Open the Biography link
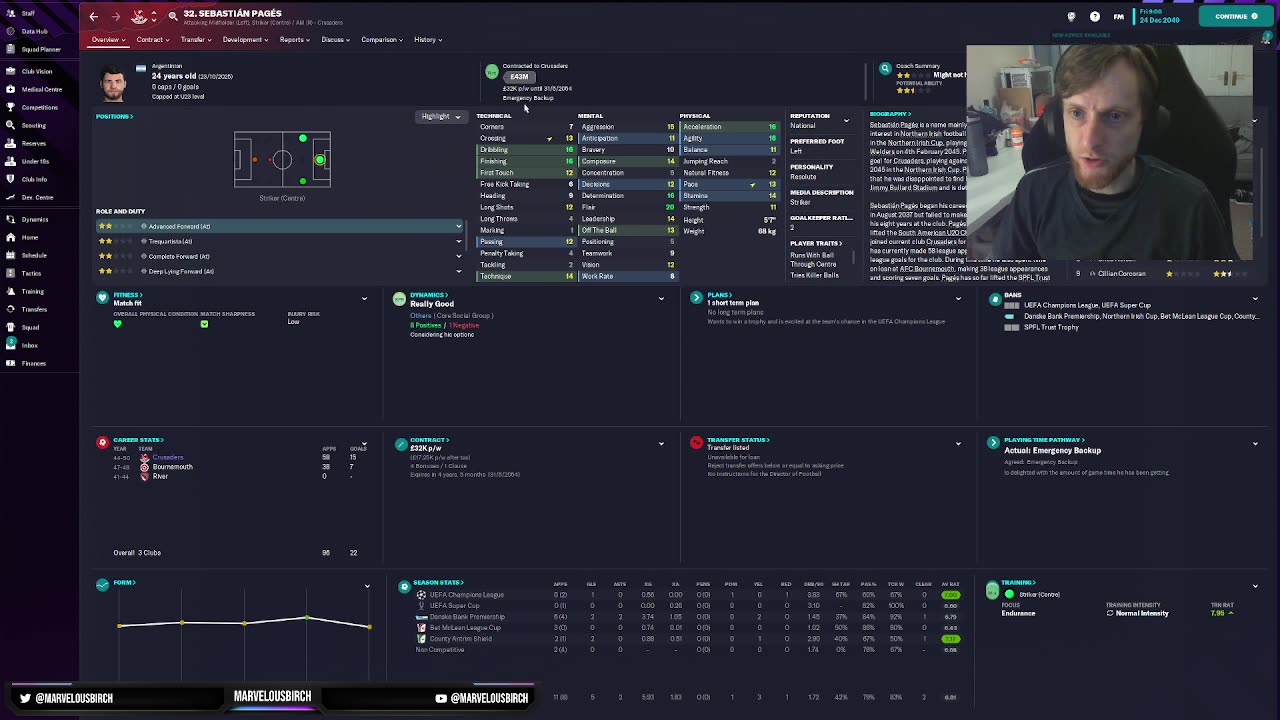Screen dimensions: 1280x720 (889, 114)
